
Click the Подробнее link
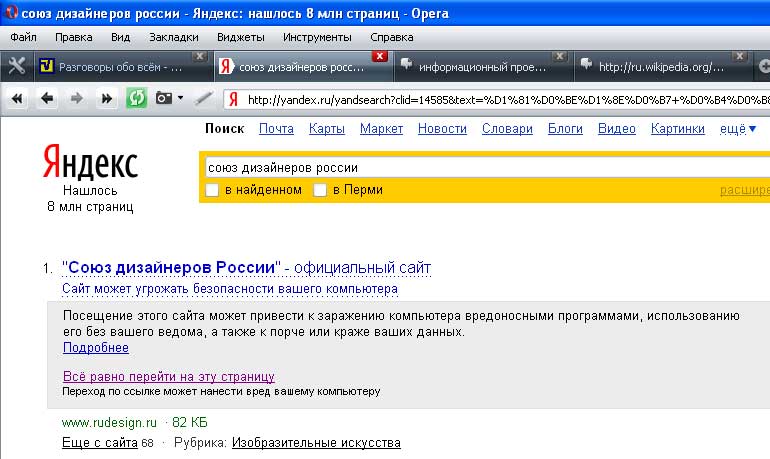pos(96,348)
